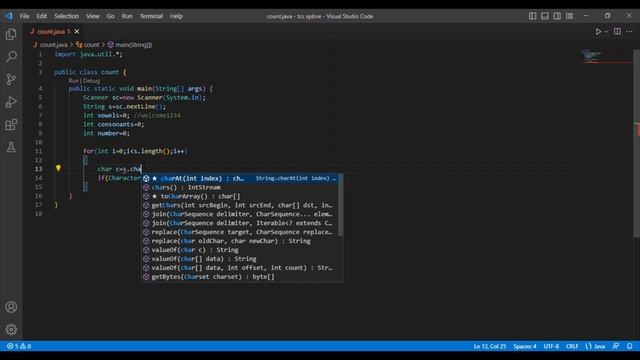Screen dimensions: 640x360
Task: Click the suggestion list scrollbar
Action: (340, 205)
